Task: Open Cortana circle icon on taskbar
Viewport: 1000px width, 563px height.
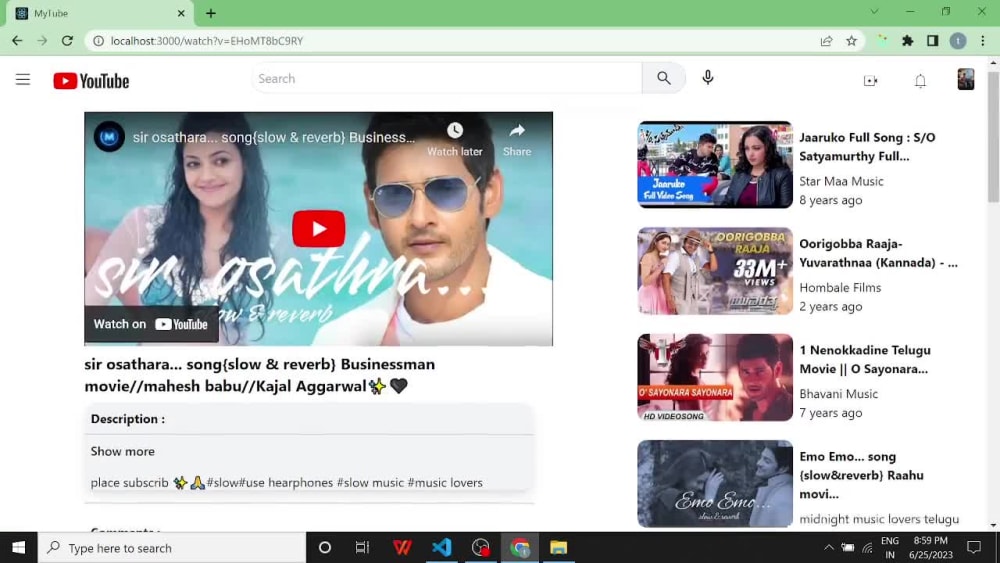Action: click(325, 548)
